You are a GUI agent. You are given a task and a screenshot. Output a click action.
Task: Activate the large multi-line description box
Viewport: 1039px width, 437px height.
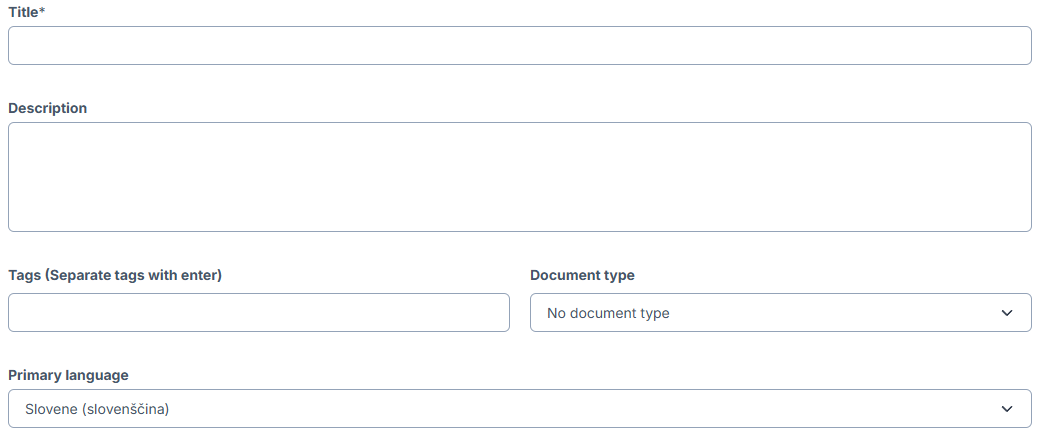click(520, 177)
